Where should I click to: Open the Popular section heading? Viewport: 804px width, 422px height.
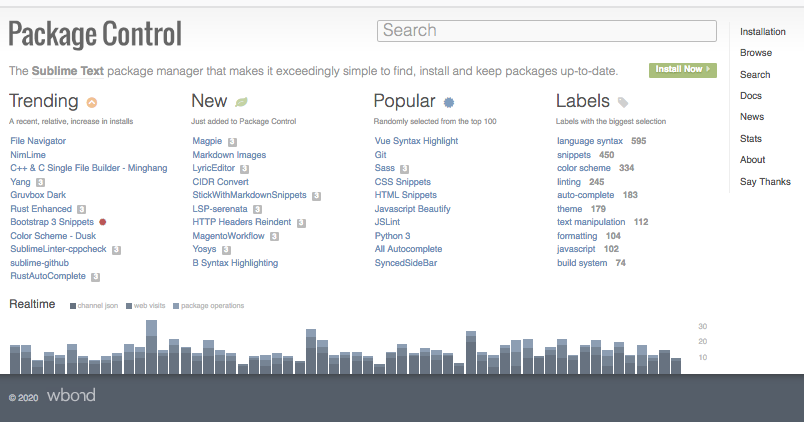[405, 101]
